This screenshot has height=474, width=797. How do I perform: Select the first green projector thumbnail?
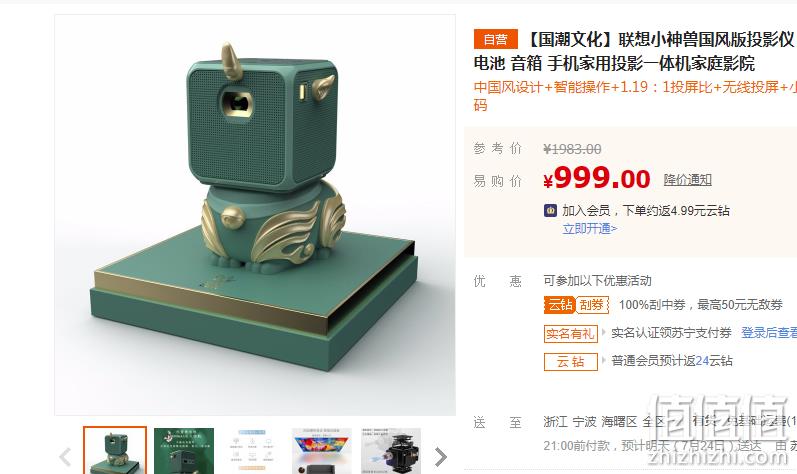(115, 451)
